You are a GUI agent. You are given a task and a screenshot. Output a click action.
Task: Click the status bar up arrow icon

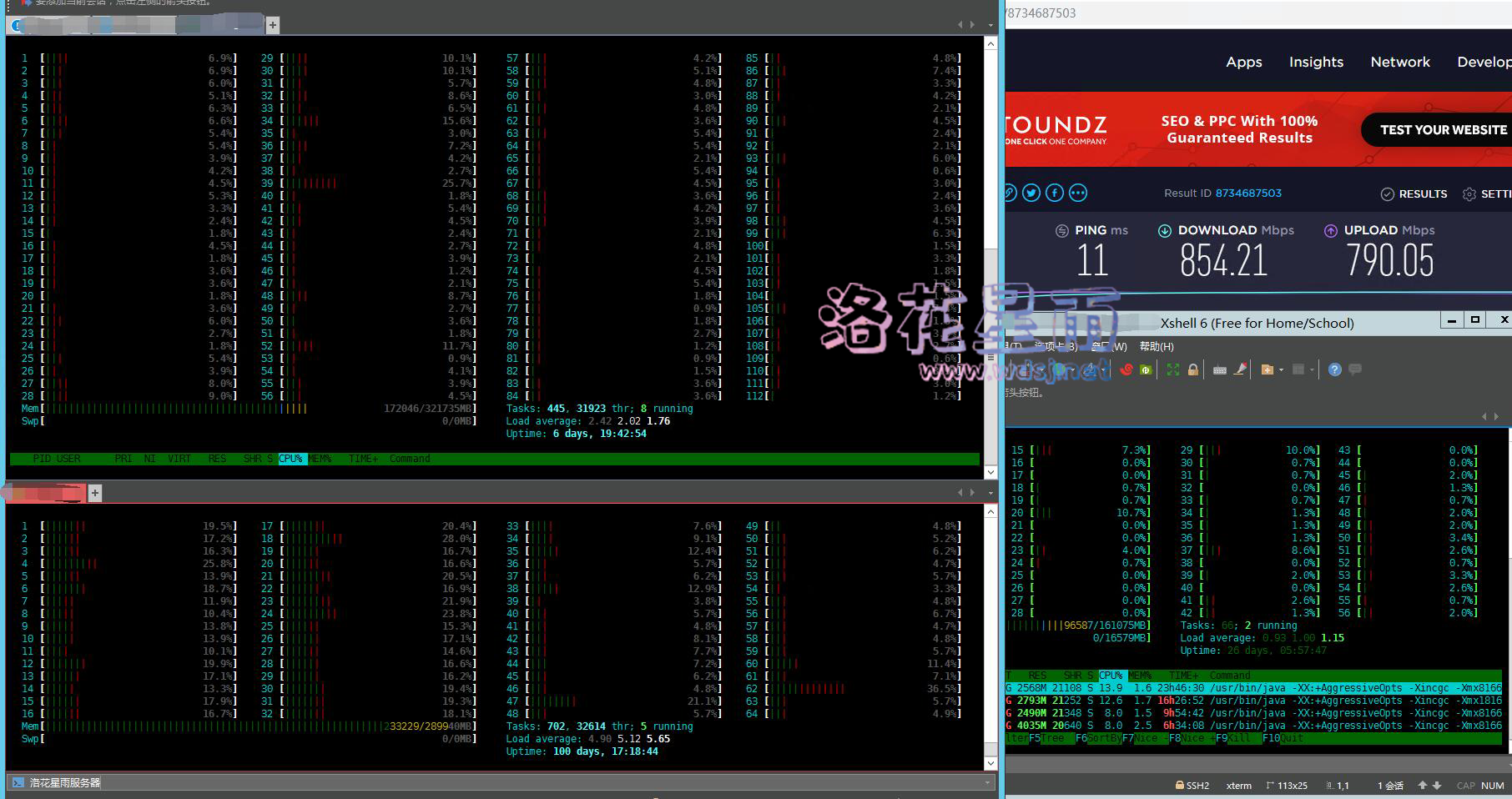[x=1423, y=785]
